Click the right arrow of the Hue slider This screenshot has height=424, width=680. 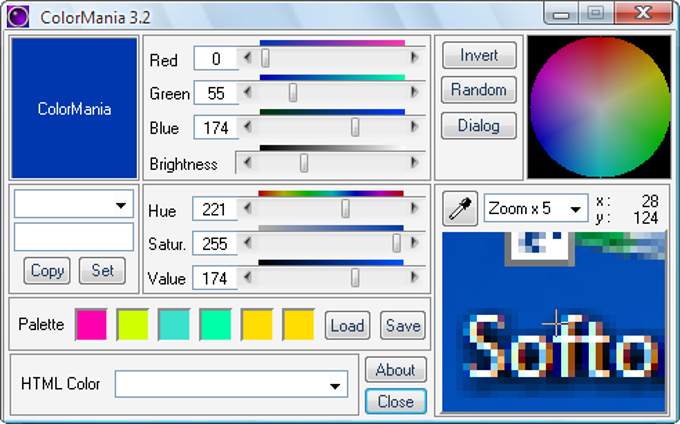(x=415, y=209)
